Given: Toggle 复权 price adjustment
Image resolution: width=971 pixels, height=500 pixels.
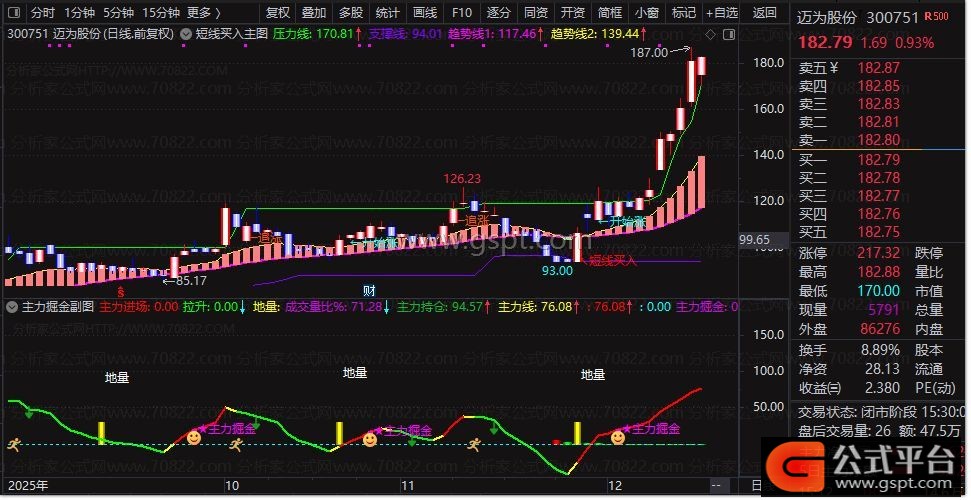Looking at the screenshot, I should (278, 13).
